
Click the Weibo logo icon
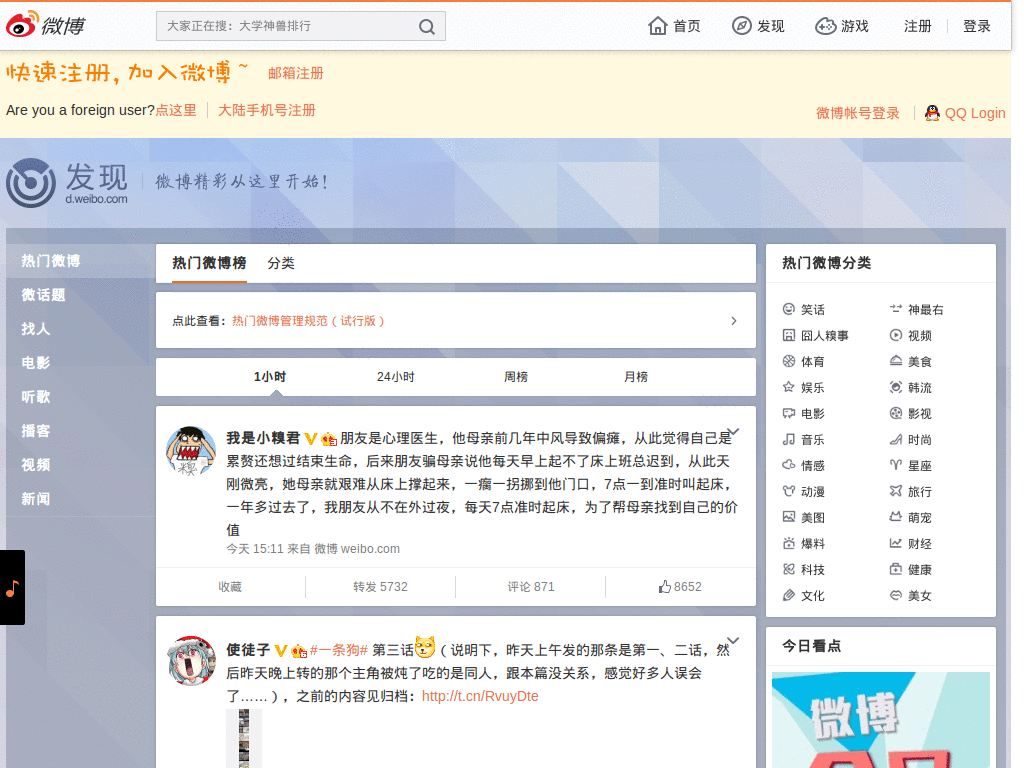(x=22, y=25)
